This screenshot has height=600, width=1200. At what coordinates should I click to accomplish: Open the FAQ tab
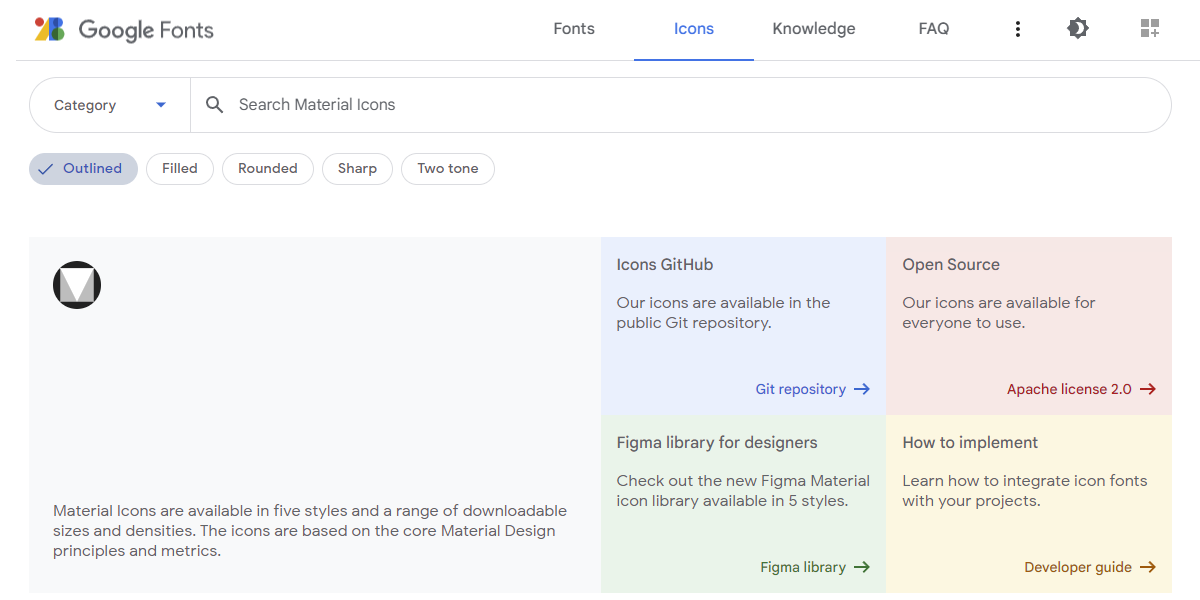pyautogui.click(x=934, y=29)
